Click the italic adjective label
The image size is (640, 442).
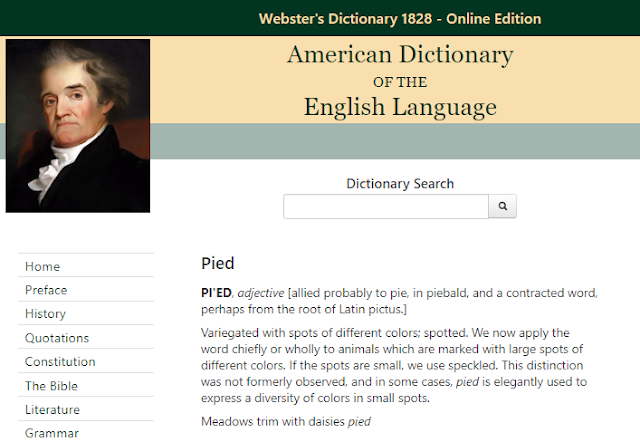point(261,293)
